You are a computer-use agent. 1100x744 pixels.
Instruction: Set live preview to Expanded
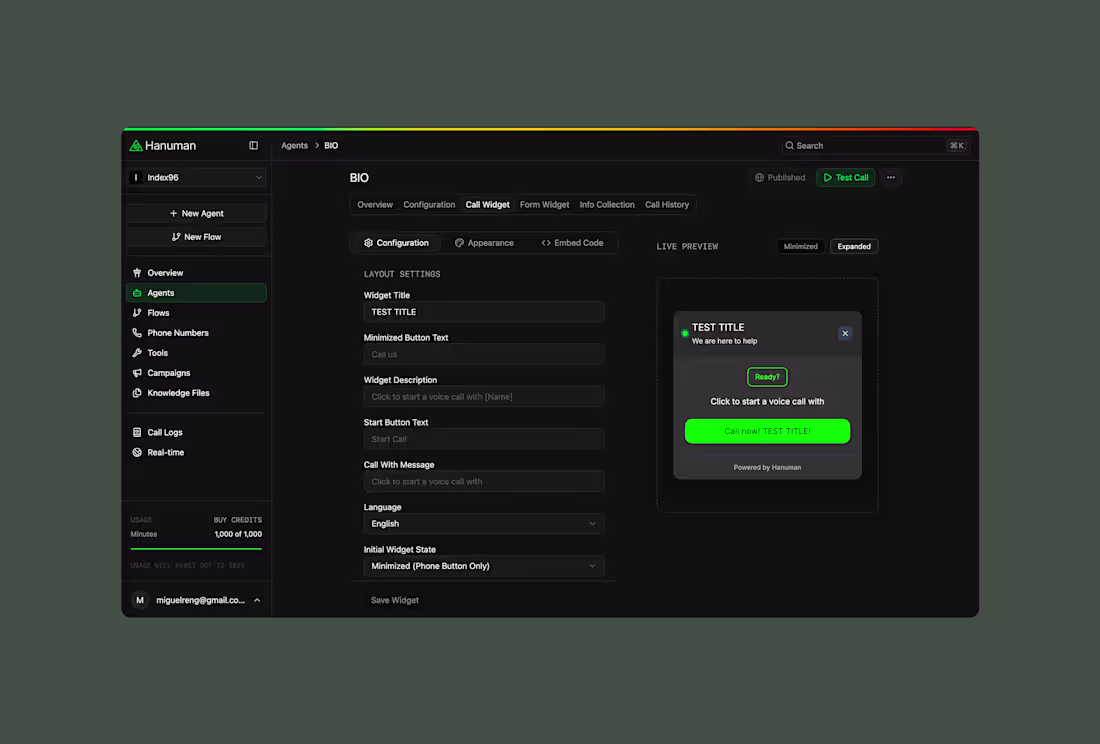pos(854,247)
